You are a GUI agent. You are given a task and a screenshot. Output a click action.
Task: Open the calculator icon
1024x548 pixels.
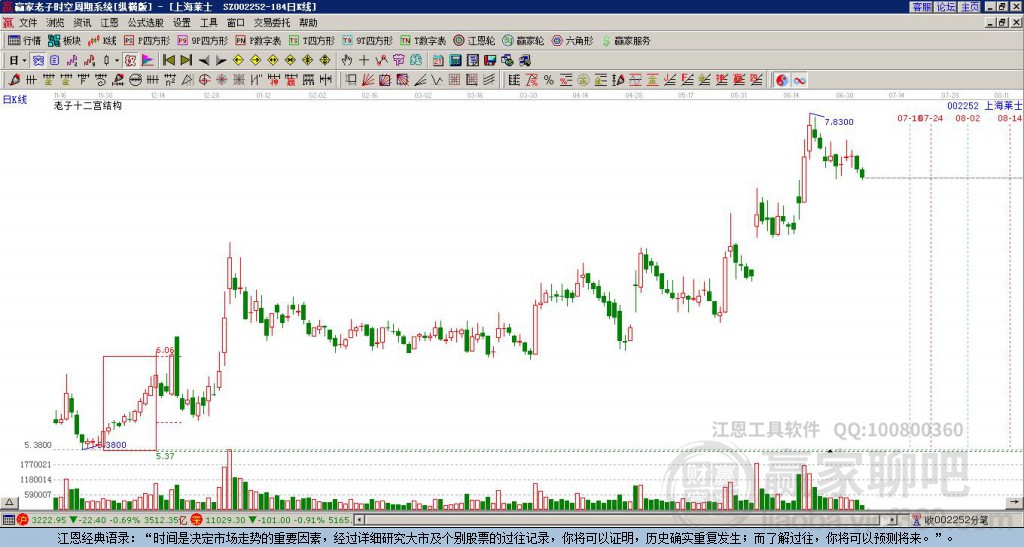(455, 61)
